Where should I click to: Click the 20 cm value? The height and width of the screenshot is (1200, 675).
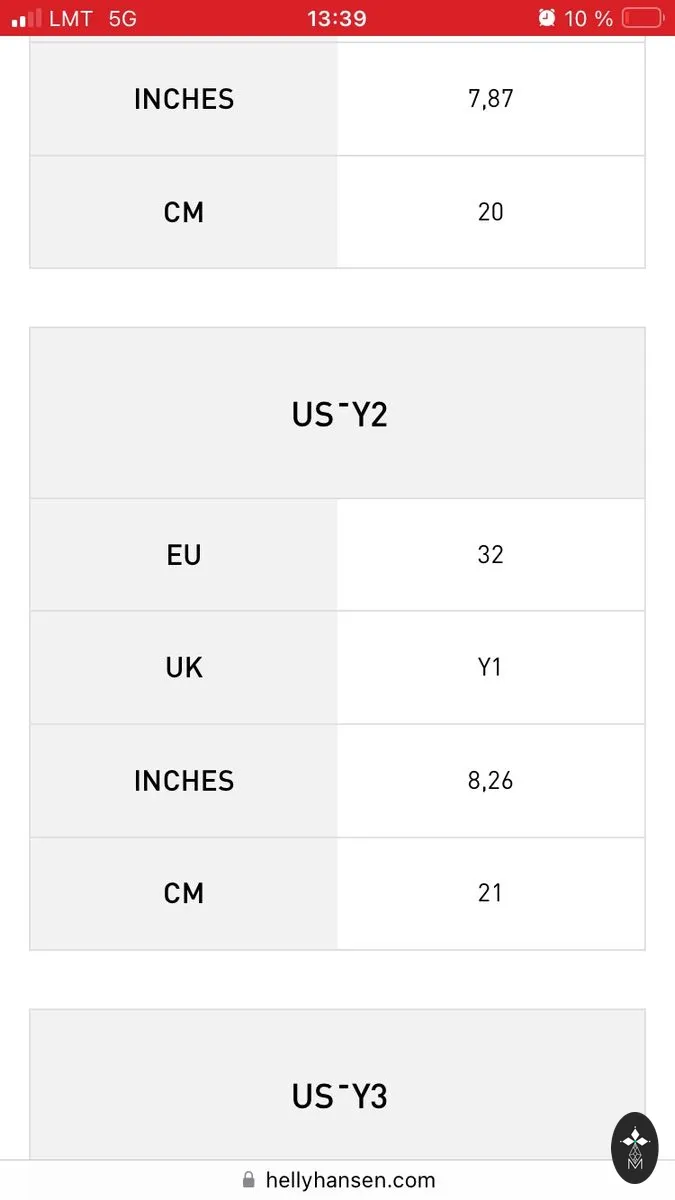[x=491, y=212]
